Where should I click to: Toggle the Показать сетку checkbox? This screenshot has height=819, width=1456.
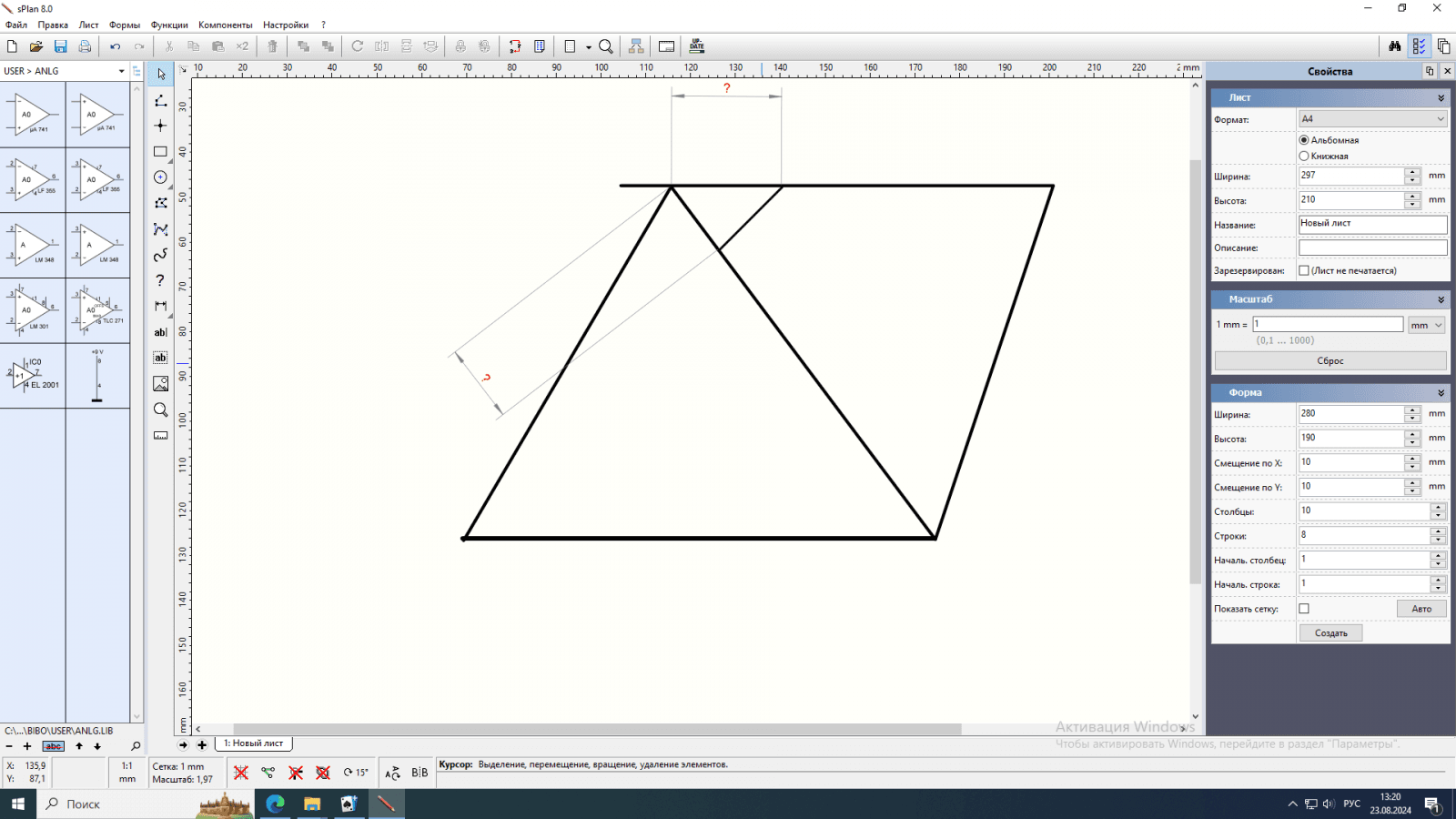[1304, 609]
